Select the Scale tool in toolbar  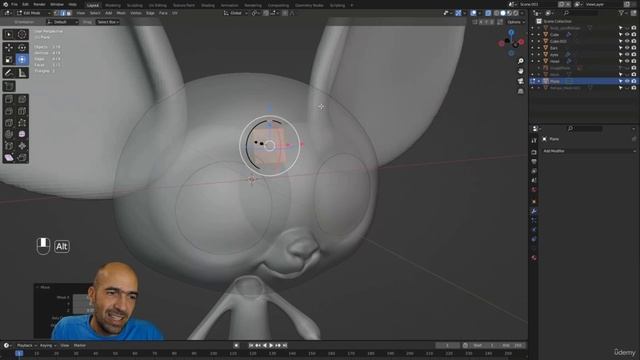(x=9, y=60)
